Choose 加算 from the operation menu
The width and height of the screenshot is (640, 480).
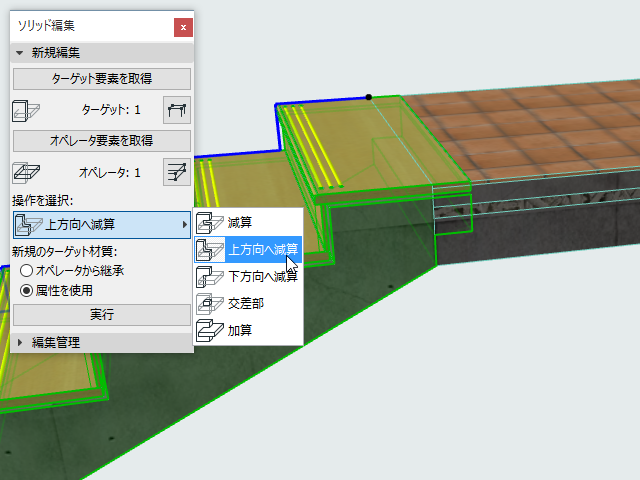point(248,330)
